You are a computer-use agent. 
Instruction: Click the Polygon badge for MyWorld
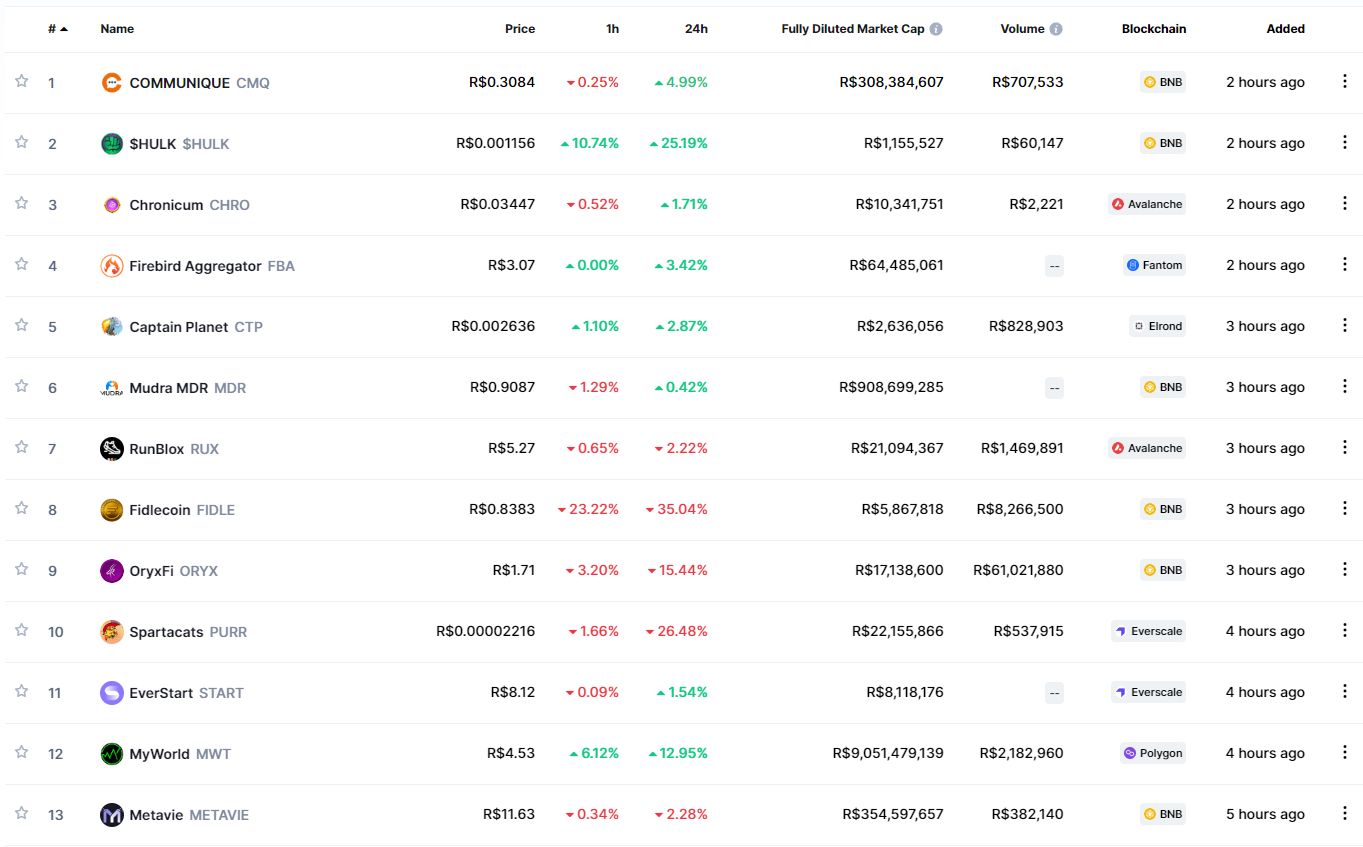pyautogui.click(x=1153, y=753)
